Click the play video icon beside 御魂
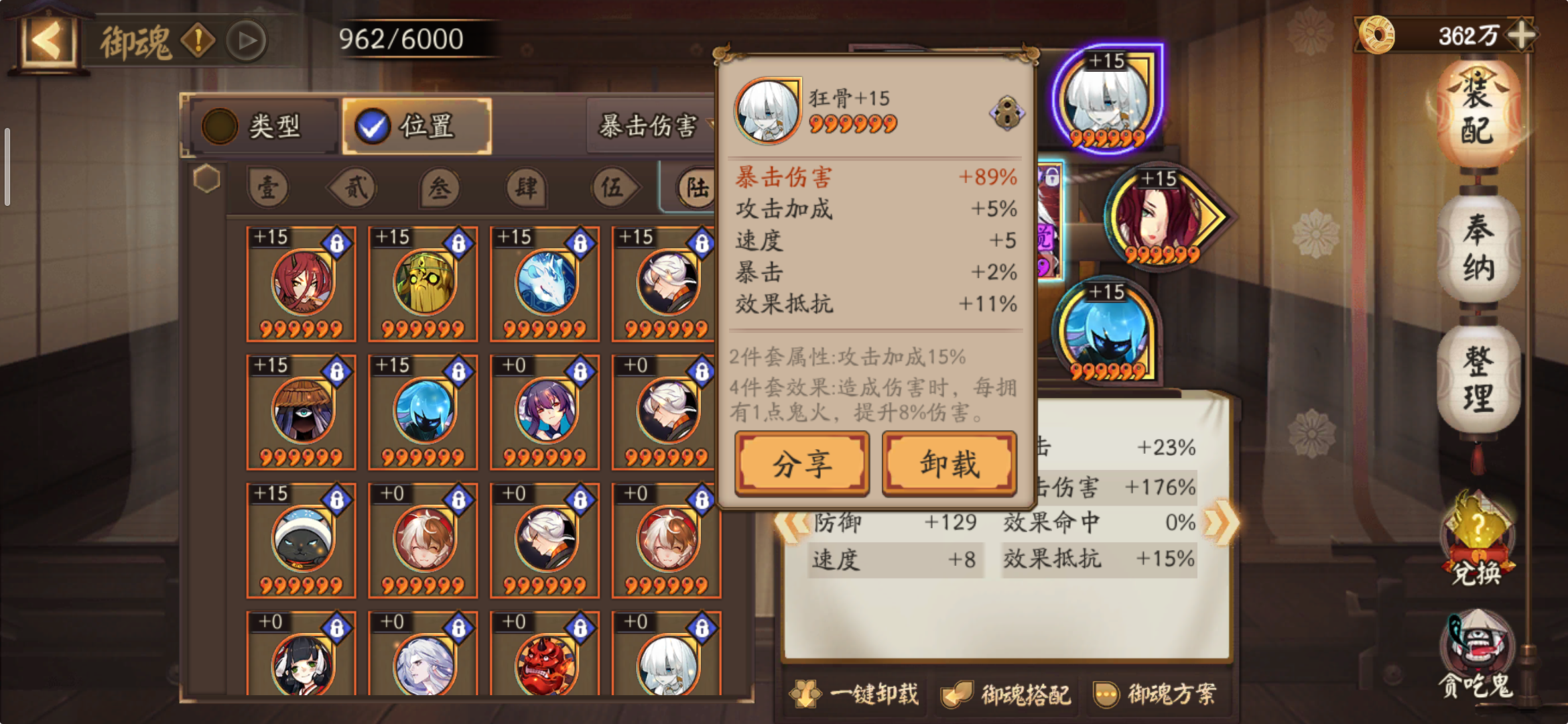1568x724 pixels. (247, 41)
